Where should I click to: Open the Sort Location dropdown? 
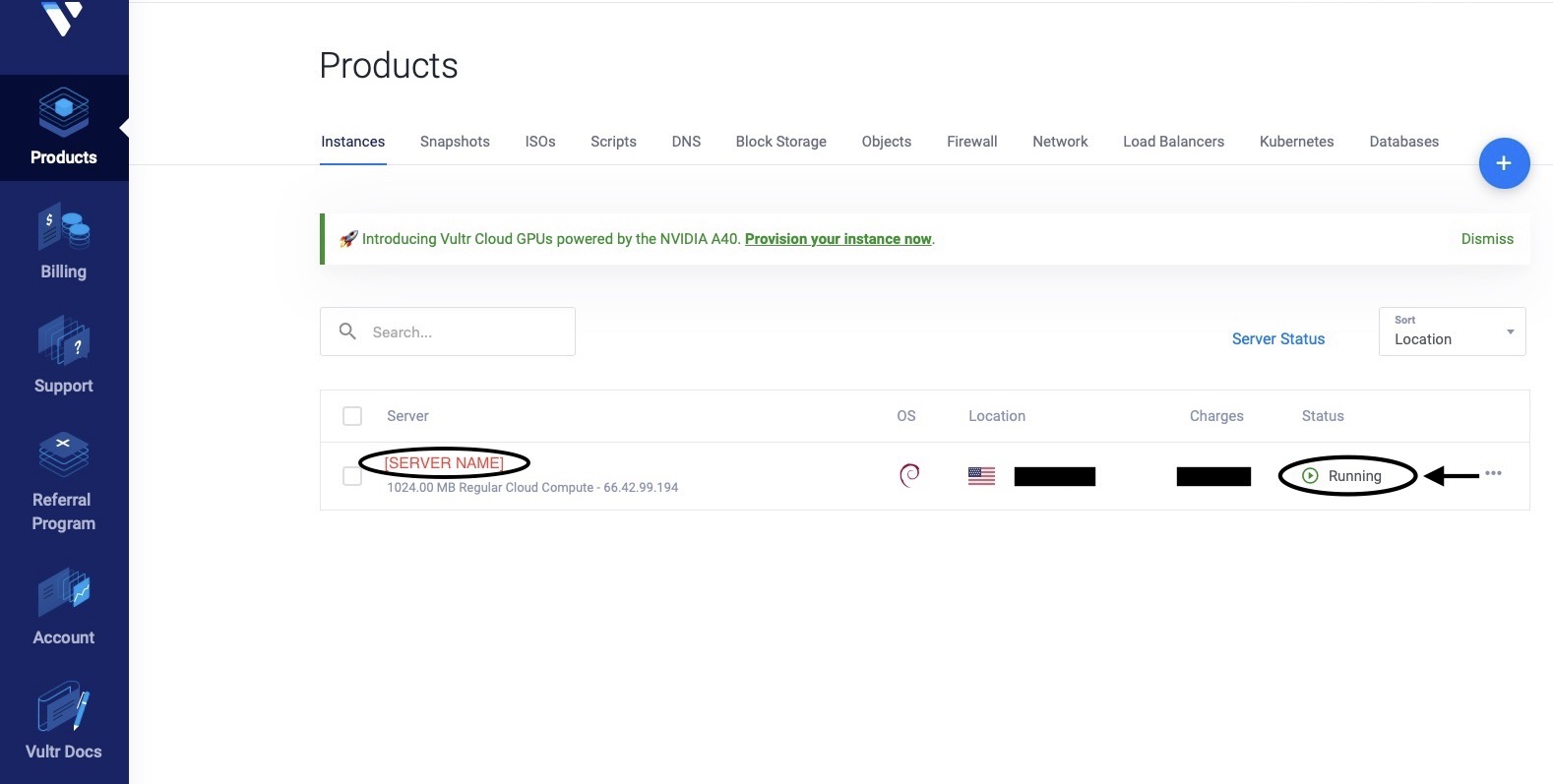[1453, 332]
